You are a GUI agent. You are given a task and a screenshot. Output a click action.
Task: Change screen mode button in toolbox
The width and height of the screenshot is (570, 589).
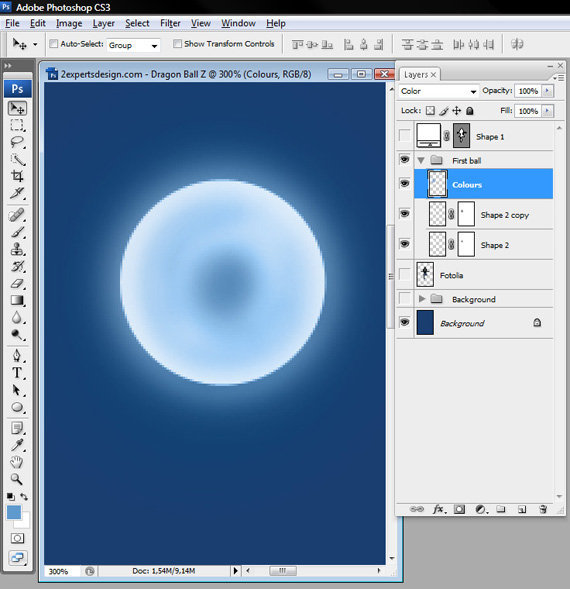pyautogui.click(x=17, y=557)
